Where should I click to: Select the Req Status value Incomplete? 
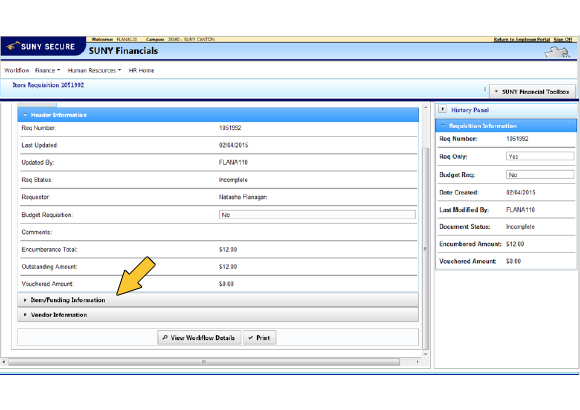pyautogui.click(x=233, y=180)
